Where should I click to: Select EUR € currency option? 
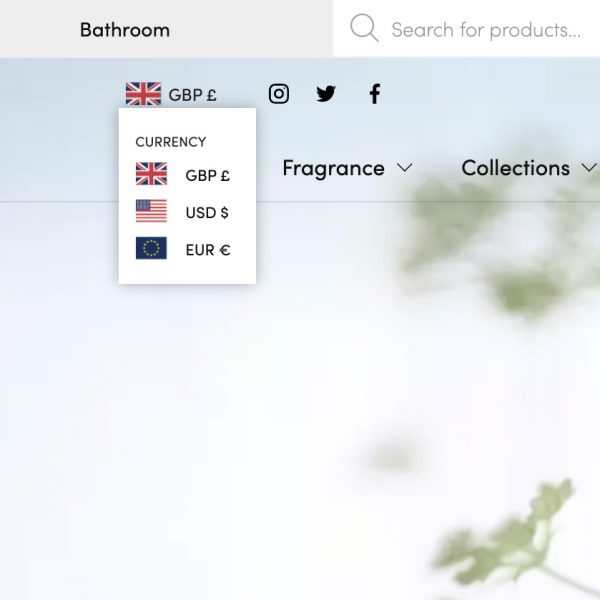click(183, 249)
